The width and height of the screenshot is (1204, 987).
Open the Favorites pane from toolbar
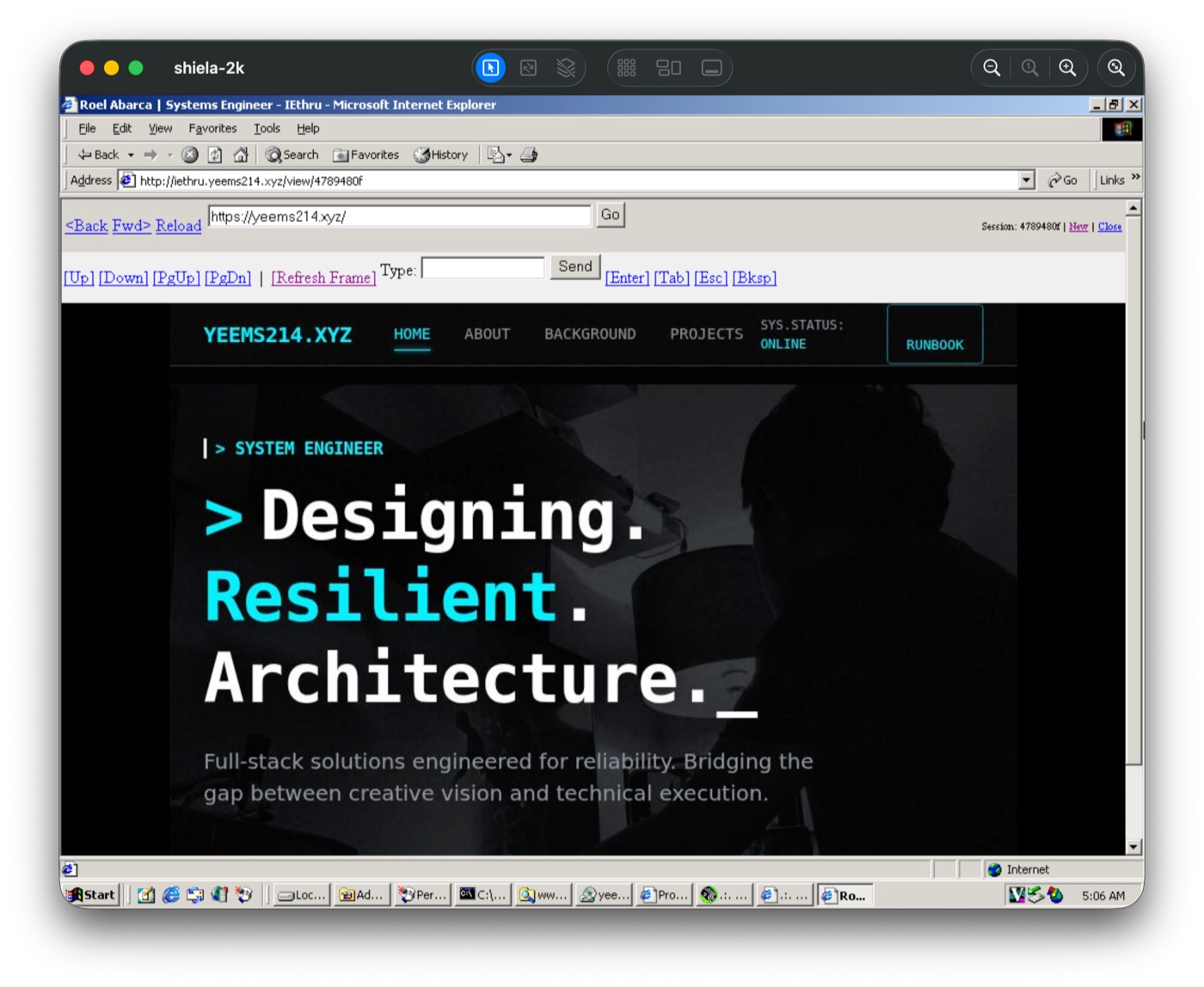365,155
